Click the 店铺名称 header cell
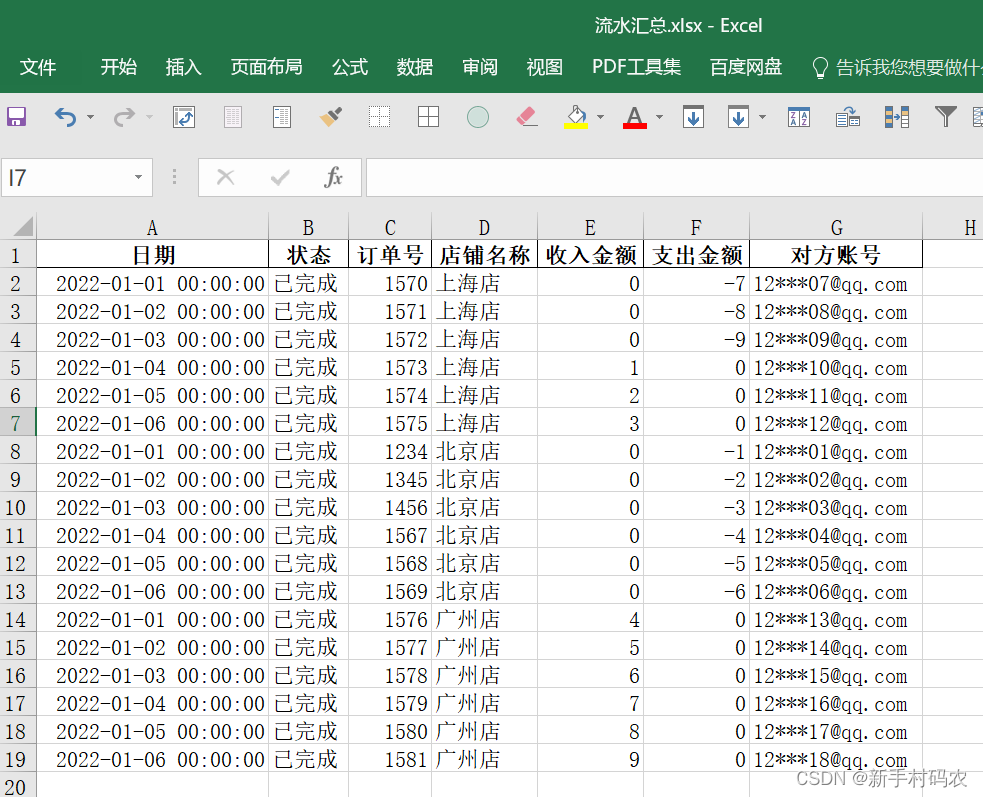Screen dimensions: 983x797 (484, 255)
